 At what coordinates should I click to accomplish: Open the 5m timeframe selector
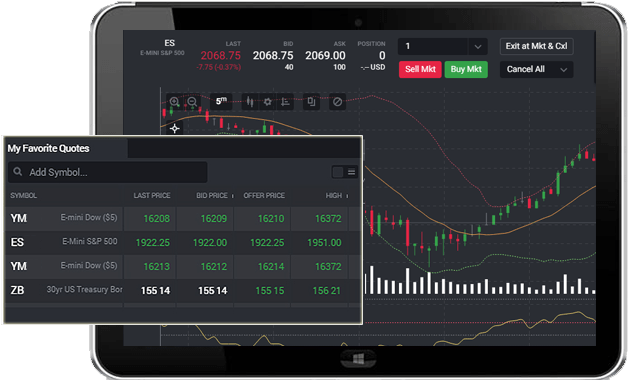(x=221, y=101)
